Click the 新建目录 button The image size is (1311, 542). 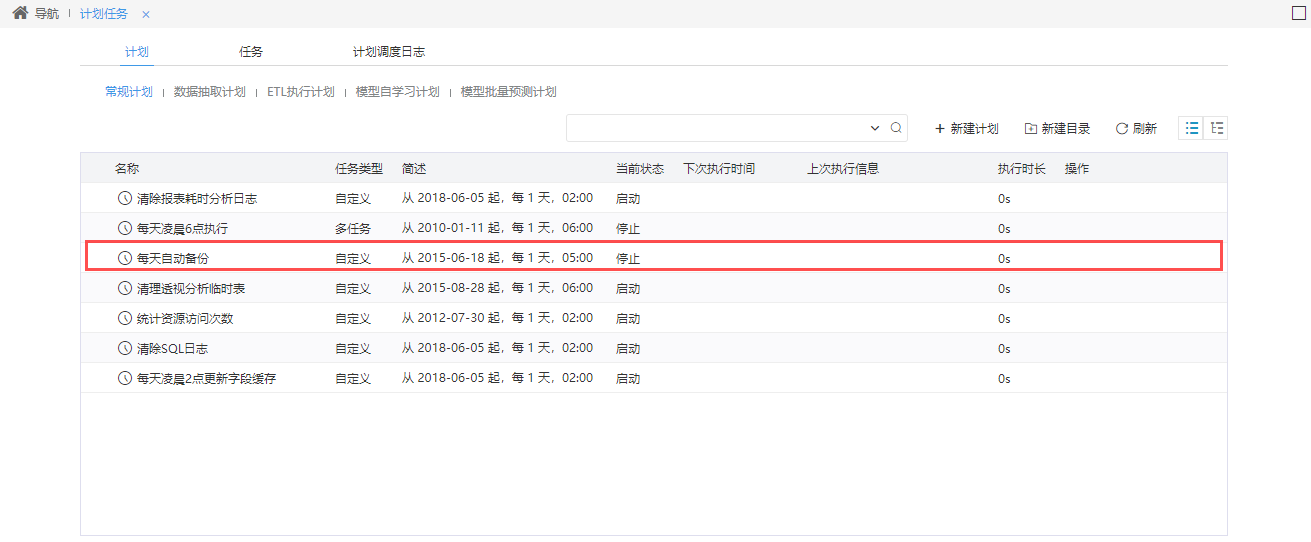[x=1057, y=128]
